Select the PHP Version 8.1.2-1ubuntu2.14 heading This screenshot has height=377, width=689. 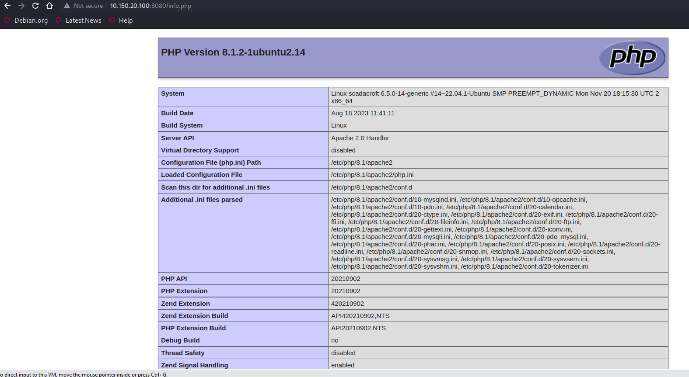point(233,52)
